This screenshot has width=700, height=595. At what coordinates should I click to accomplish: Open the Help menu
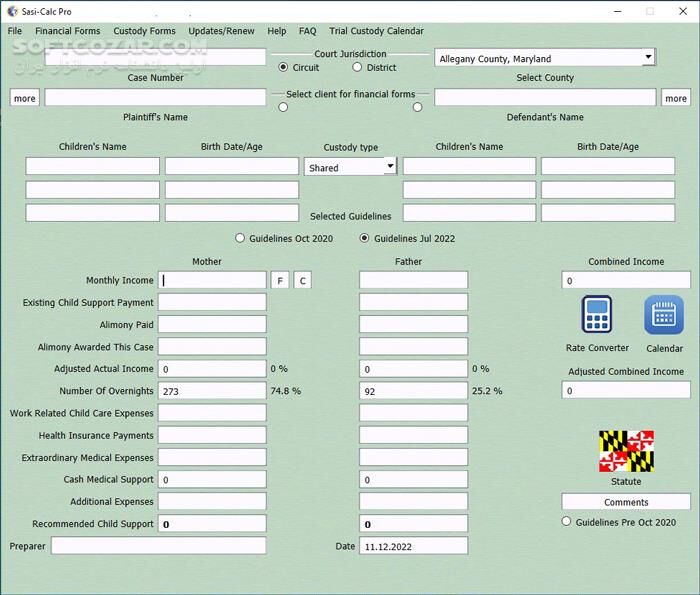277,31
